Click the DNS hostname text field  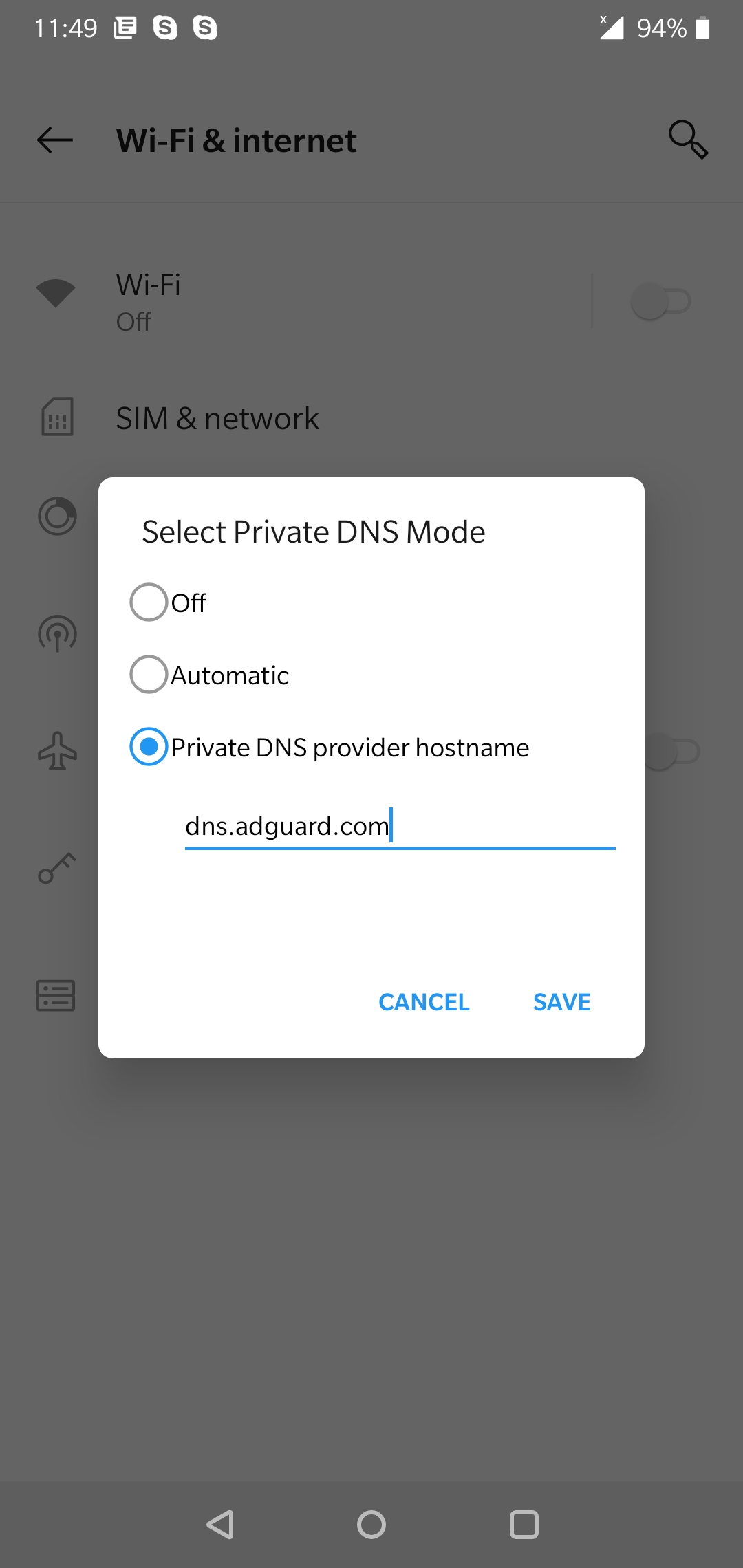[399, 826]
